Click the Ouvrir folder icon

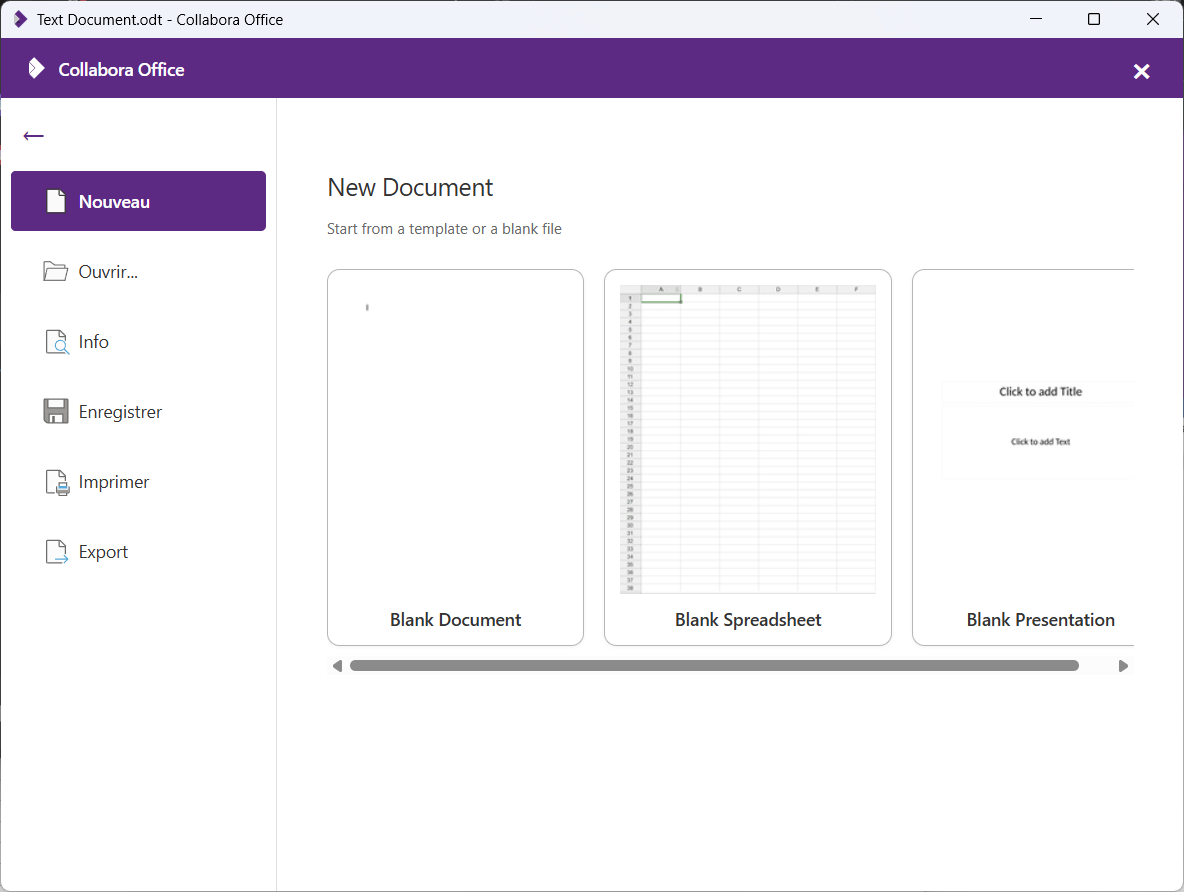[56, 270]
